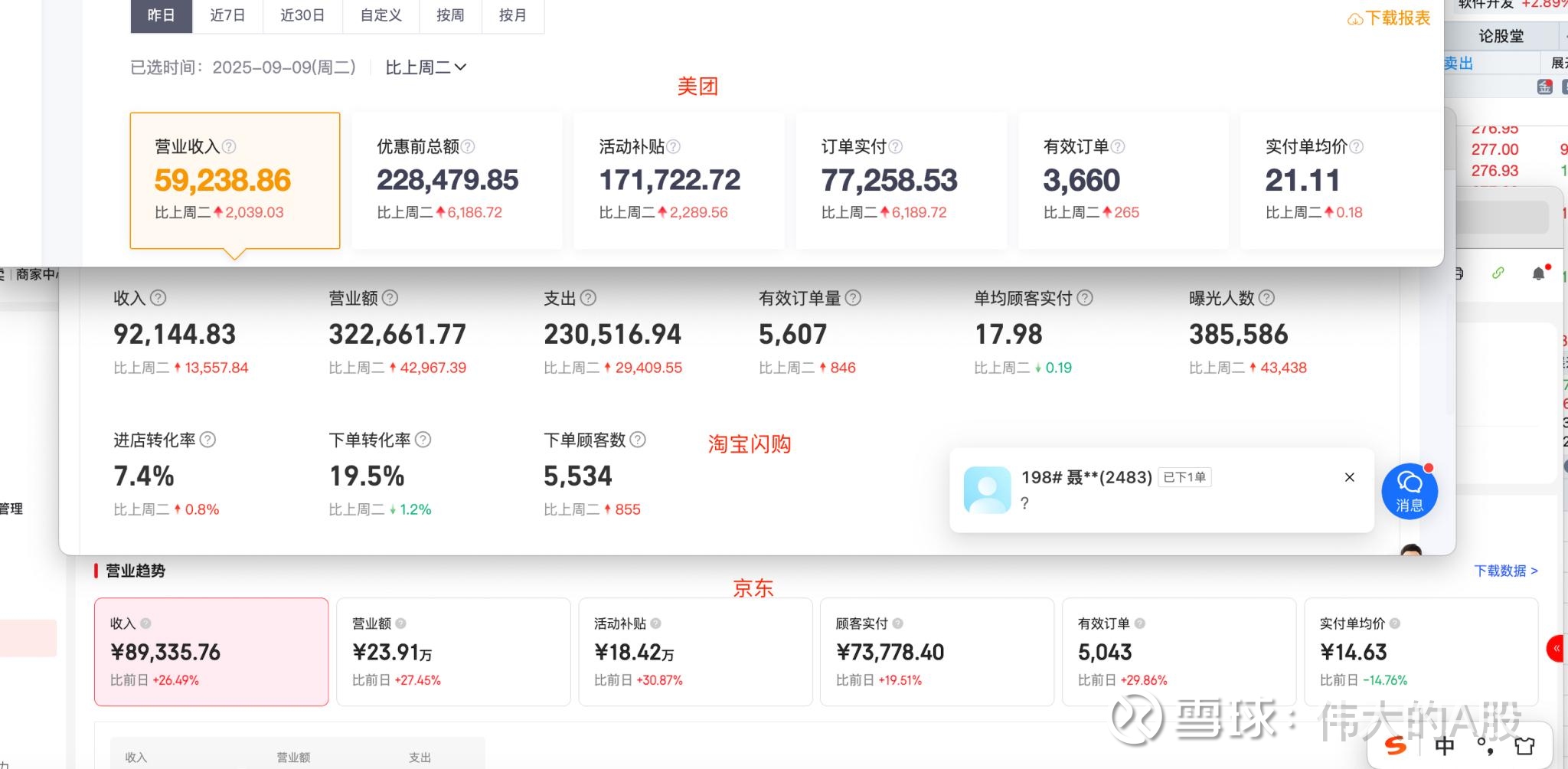The height and width of the screenshot is (769, 1568).
Task: Click the help icon beside 单均顾客实付
Action: (1085, 298)
